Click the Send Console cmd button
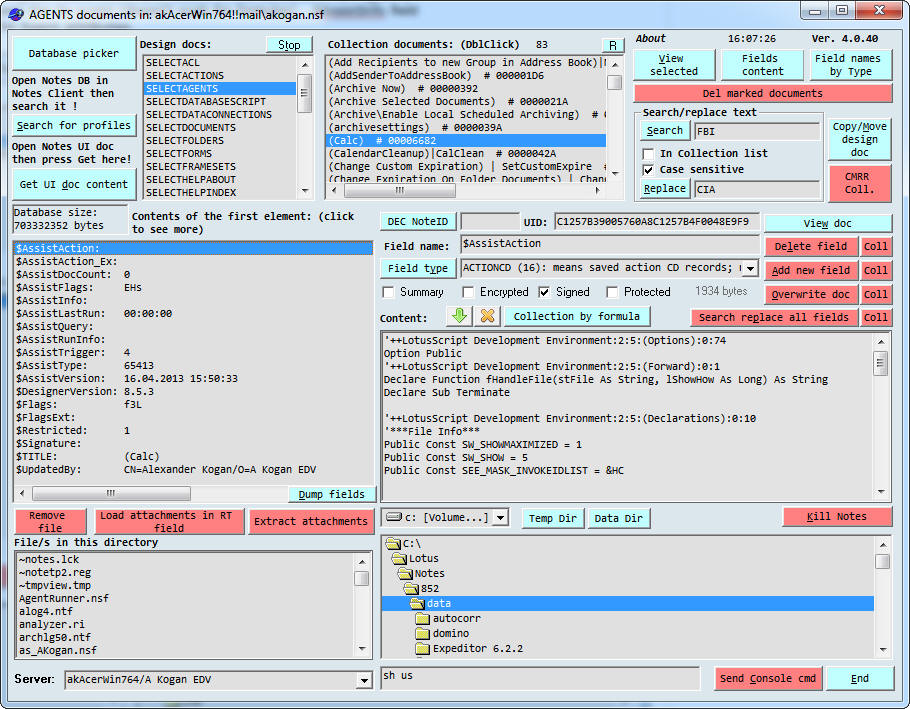 pyautogui.click(x=768, y=678)
